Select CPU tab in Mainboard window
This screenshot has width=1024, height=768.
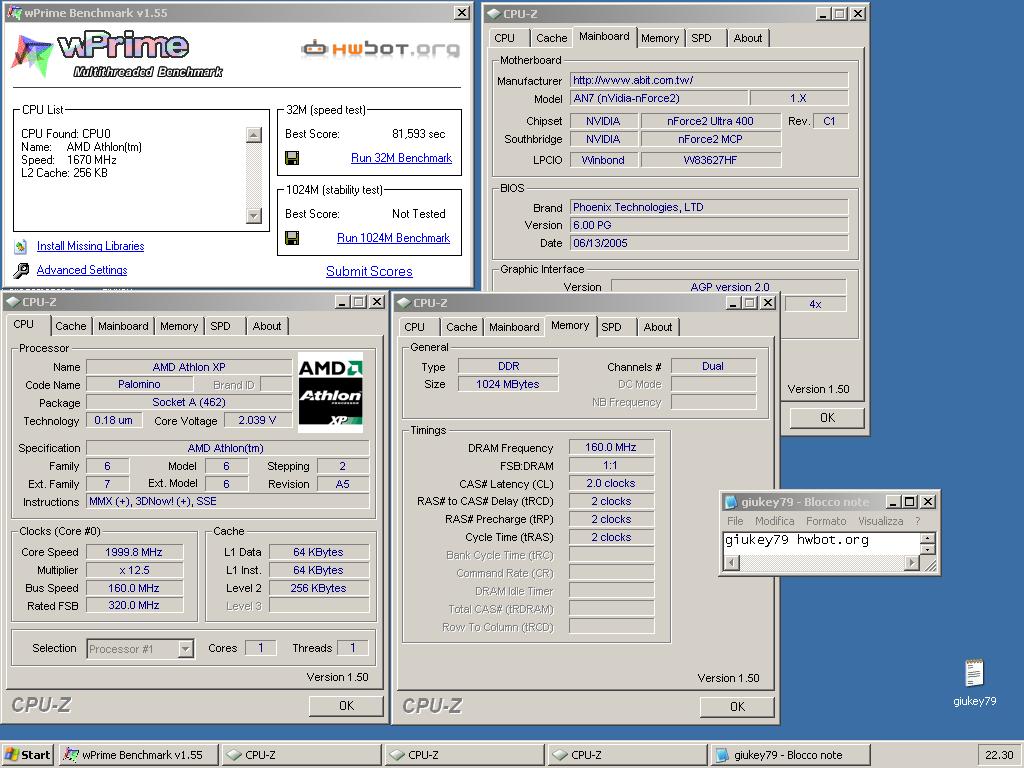504,39
